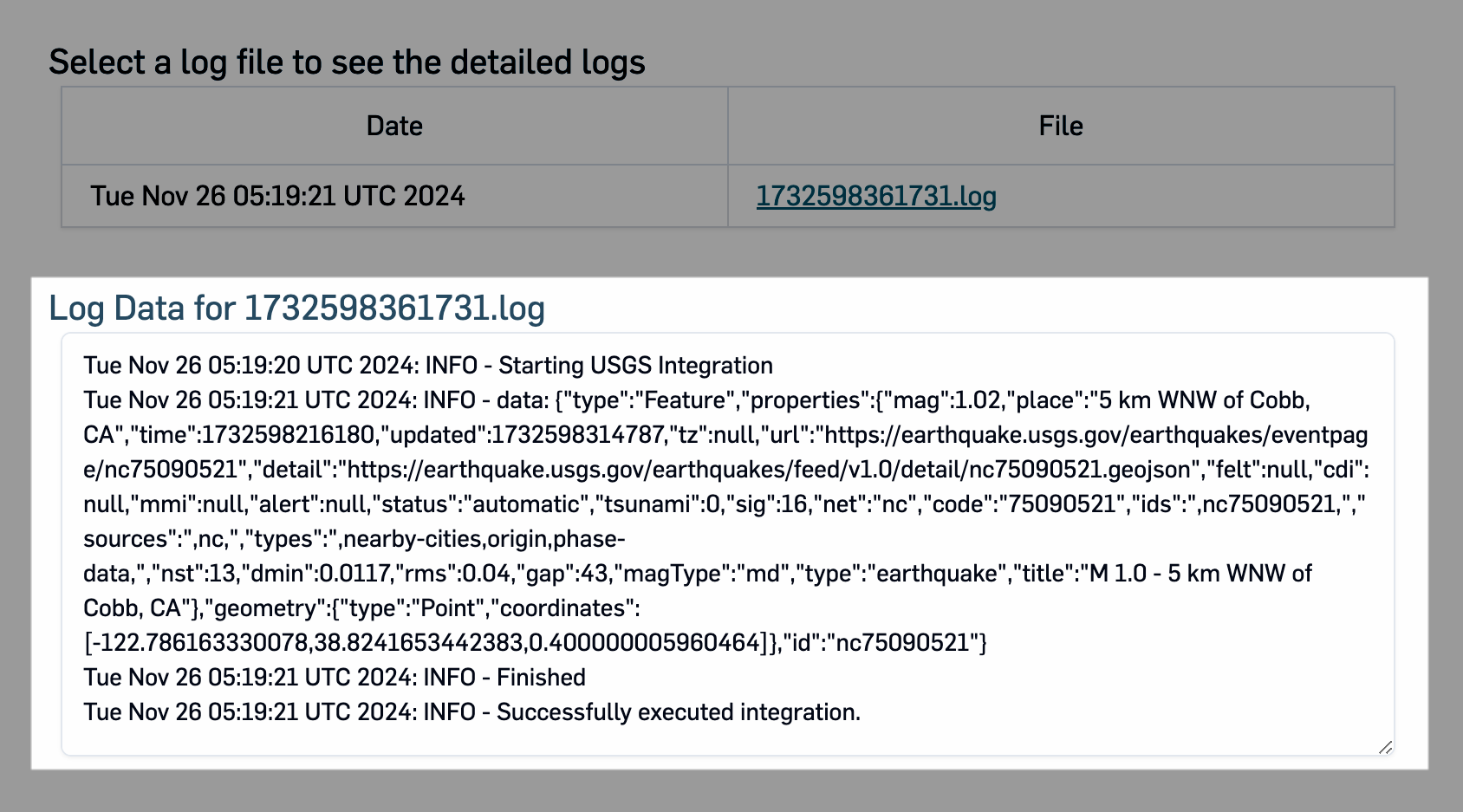Click the log line beginning 'INFO - data:'
Screen dimensions: 1463x812
point(697,400)
